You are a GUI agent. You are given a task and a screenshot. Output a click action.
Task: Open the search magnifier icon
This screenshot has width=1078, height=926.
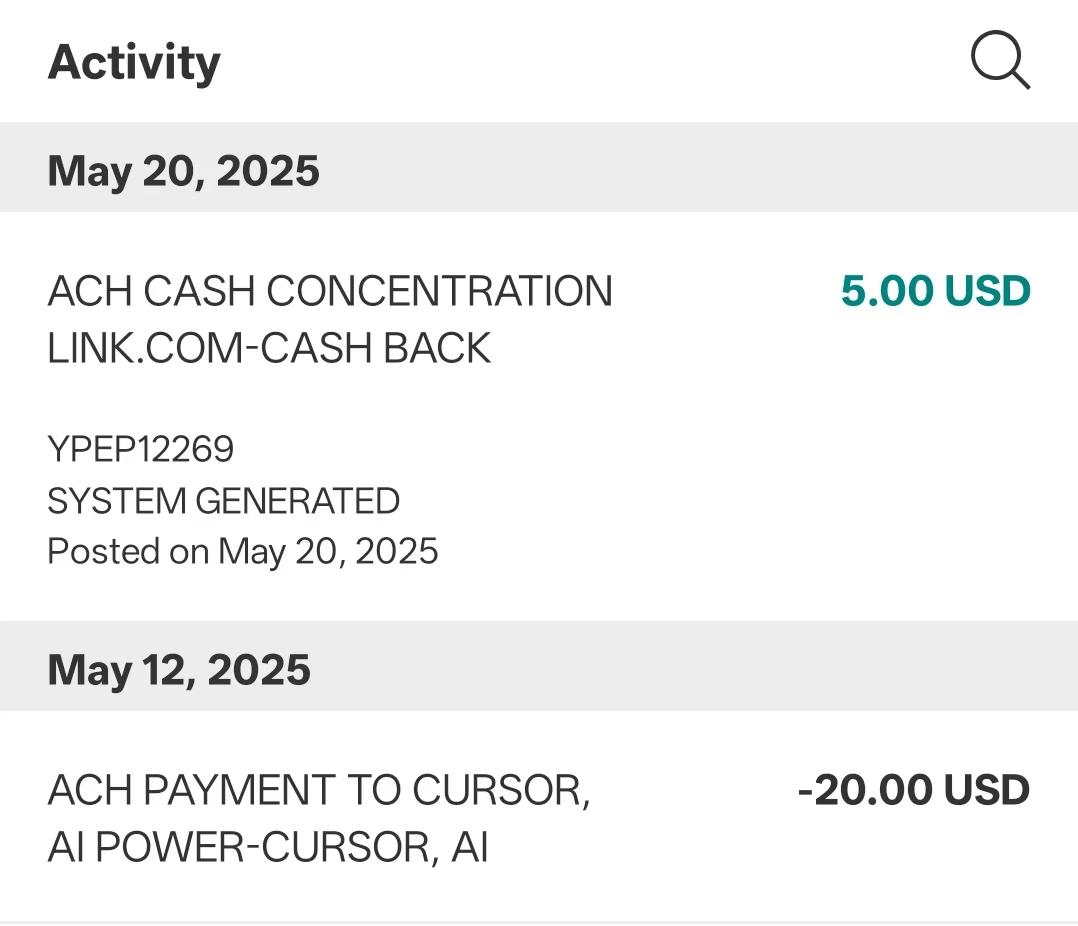[x=1000, y=60]
